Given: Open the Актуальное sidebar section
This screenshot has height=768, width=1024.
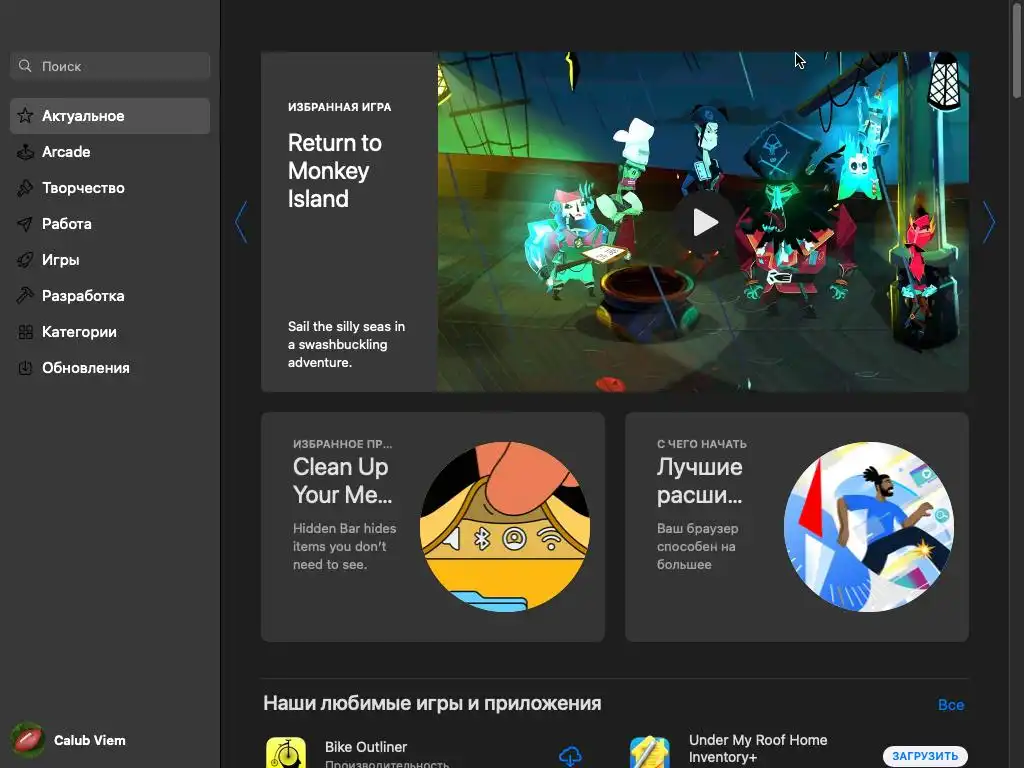Looking at the screenshot, I should 110,116.
